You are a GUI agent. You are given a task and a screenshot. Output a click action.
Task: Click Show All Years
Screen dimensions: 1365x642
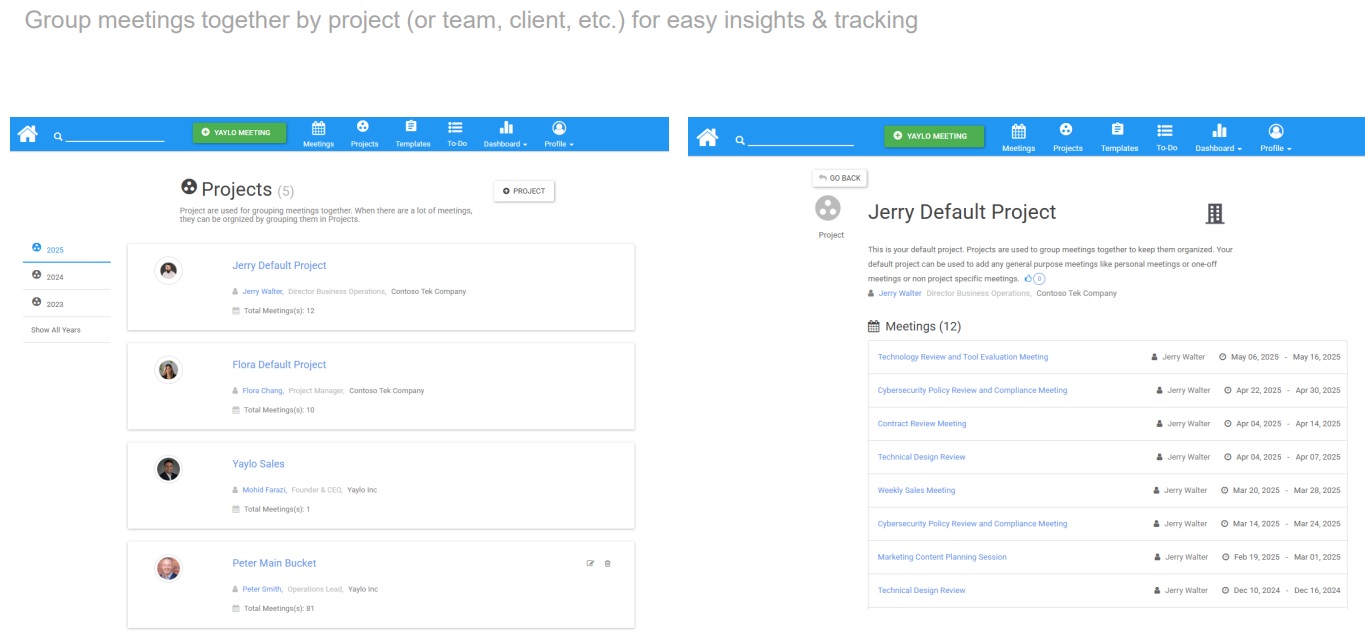tap(56, 330)
